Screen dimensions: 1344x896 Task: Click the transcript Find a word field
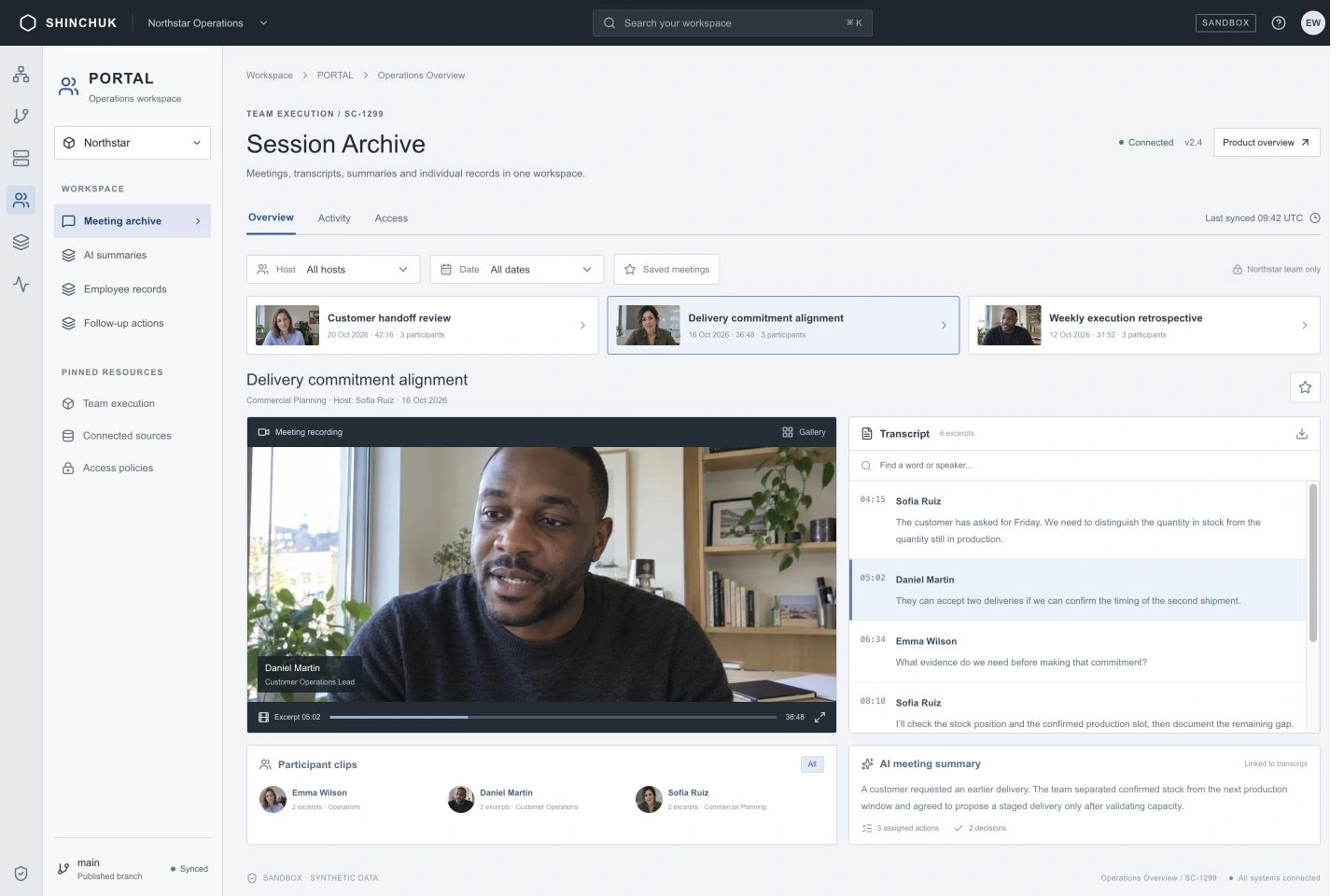(x=1085, y=465)
